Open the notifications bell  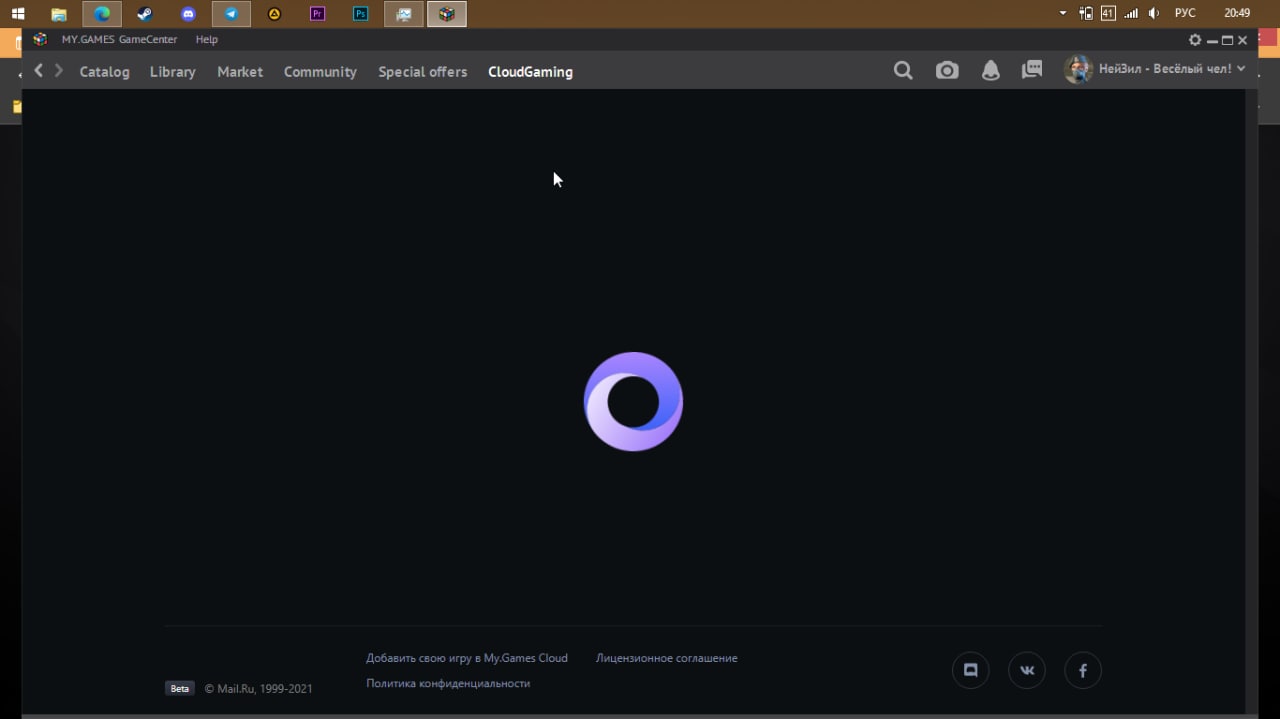coord(990,71)
